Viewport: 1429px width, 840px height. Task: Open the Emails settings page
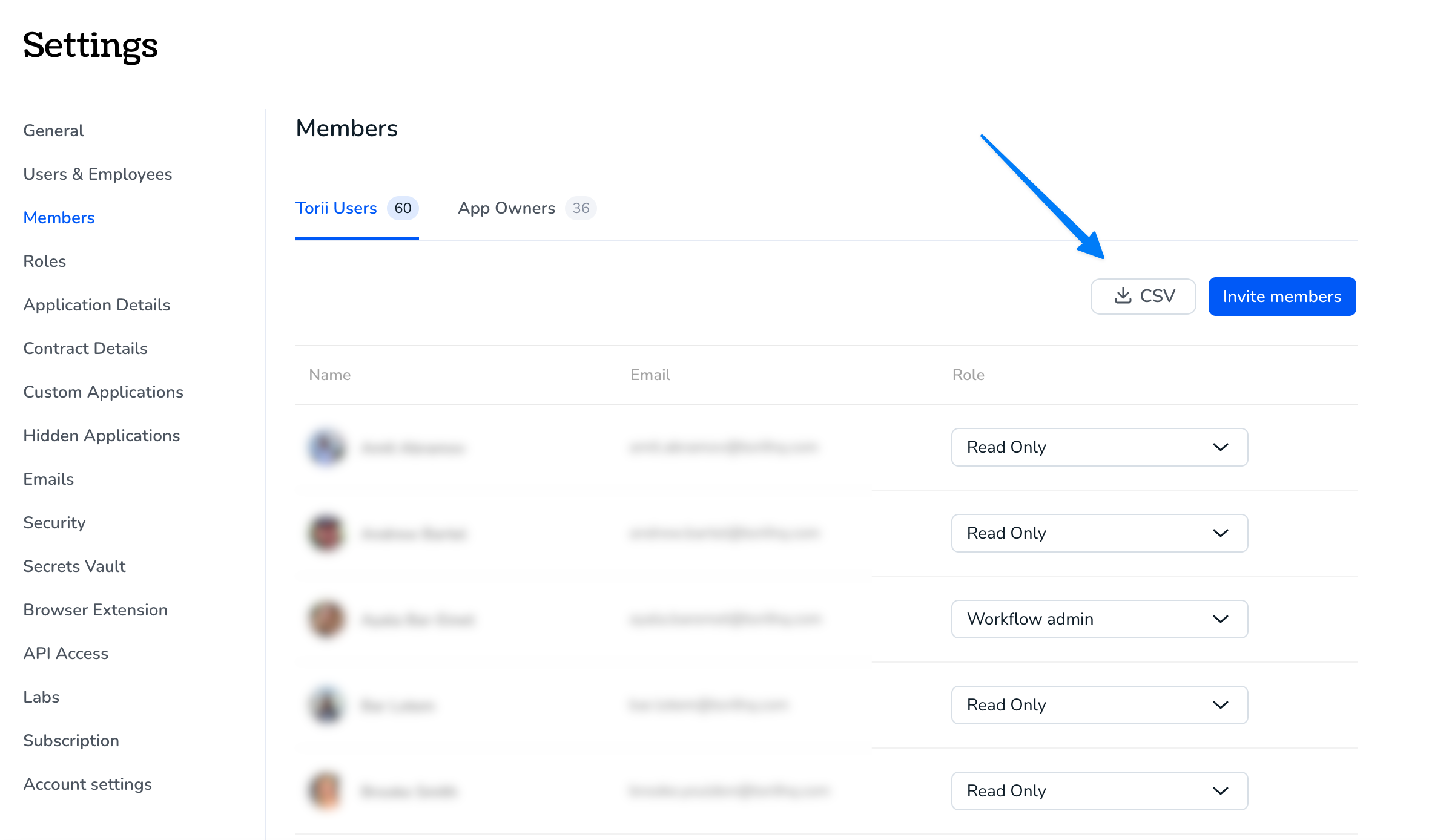point(48,479)
